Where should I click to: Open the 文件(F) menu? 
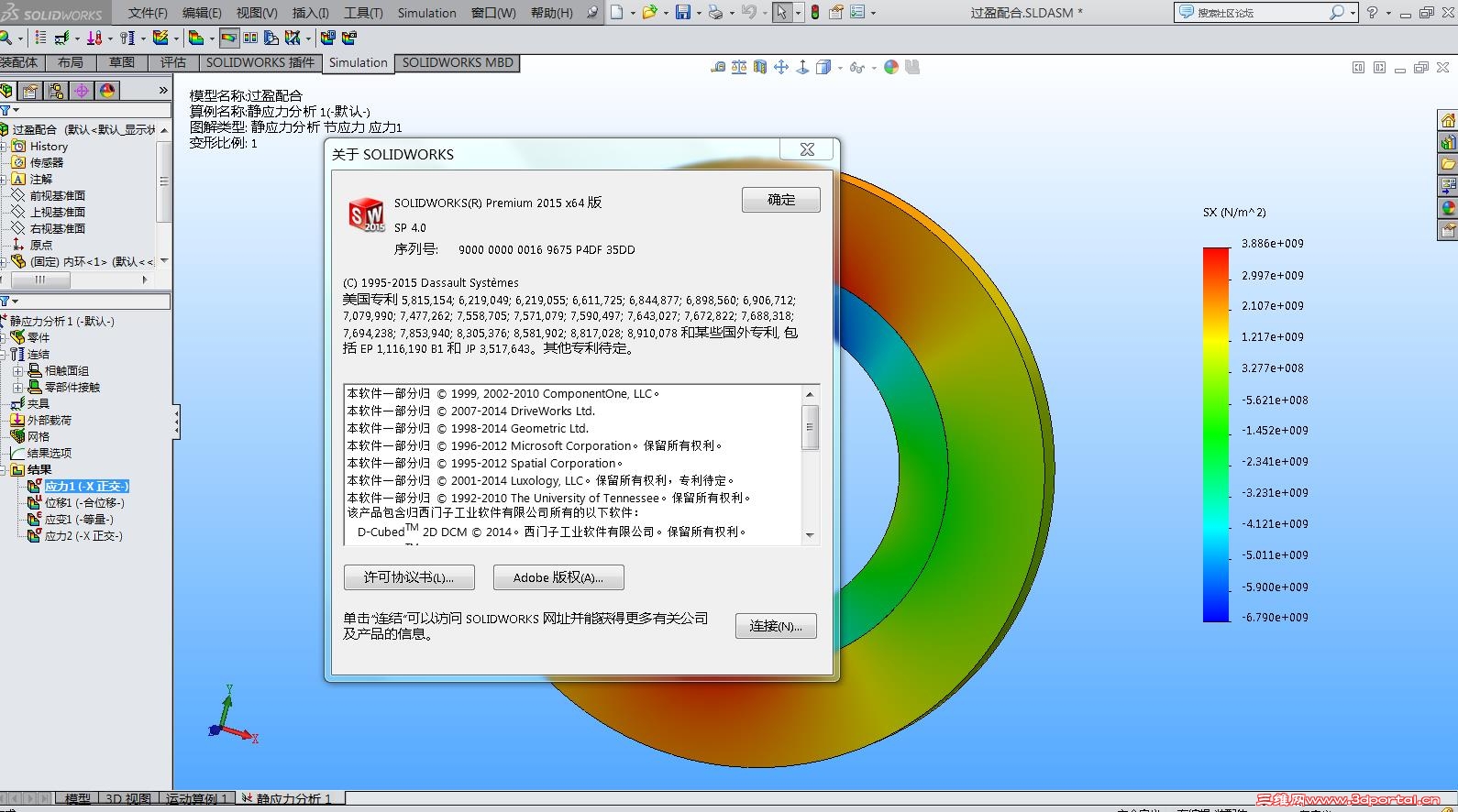click(149, 13)
